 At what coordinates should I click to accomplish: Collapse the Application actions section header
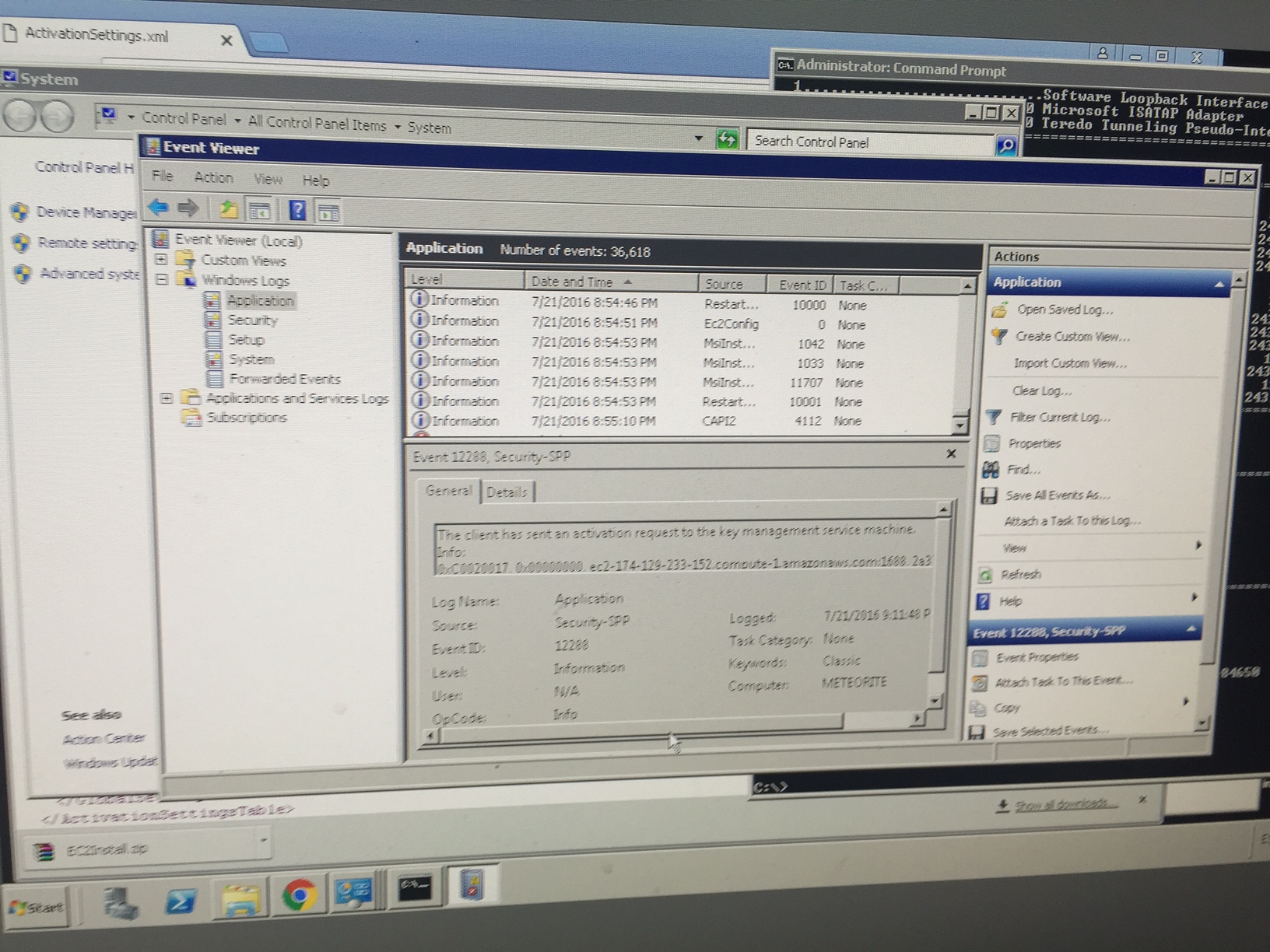click(x=1219, y=285)
